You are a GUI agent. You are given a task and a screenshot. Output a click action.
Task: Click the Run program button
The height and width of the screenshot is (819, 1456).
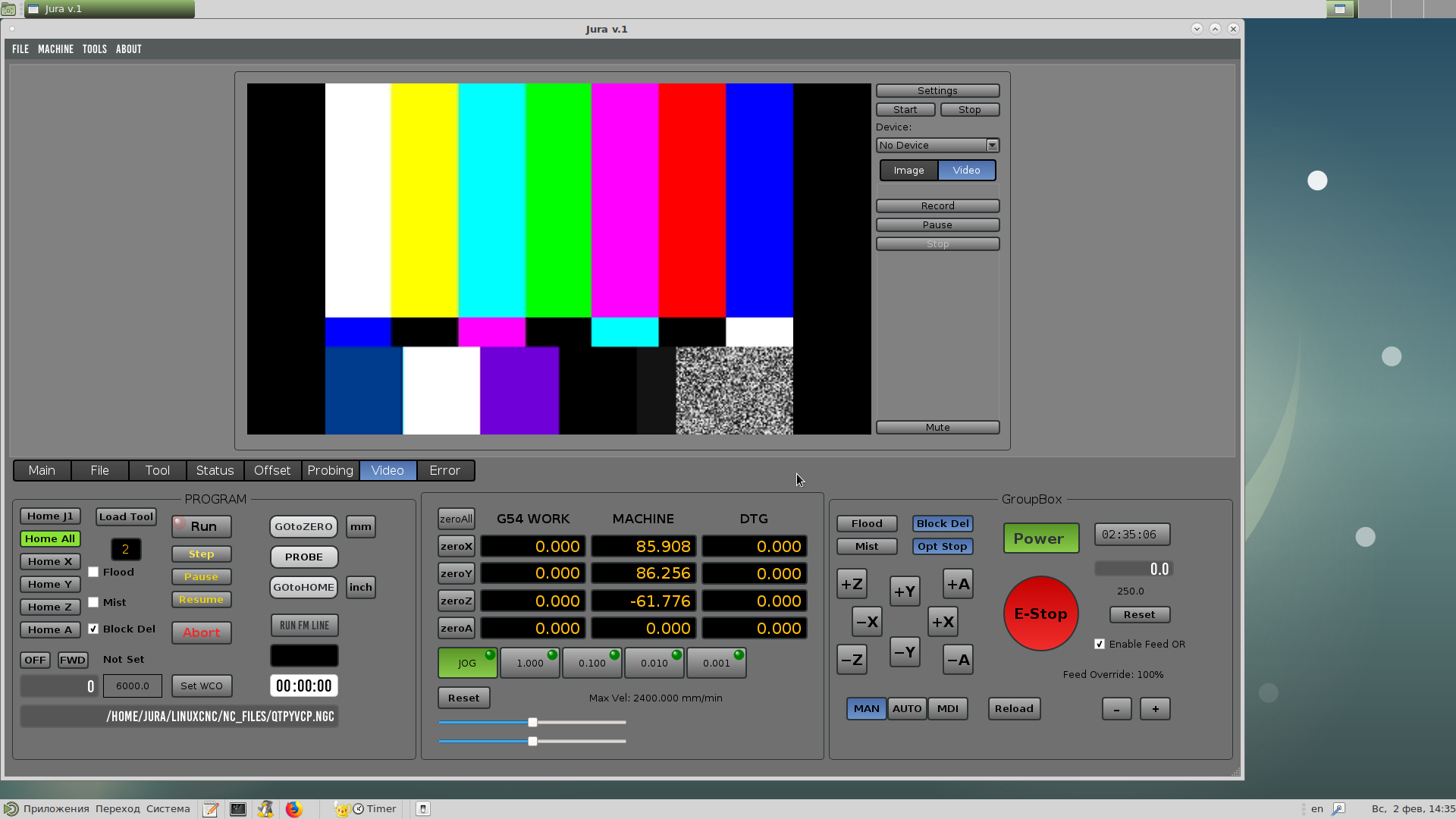pos(202,527)
